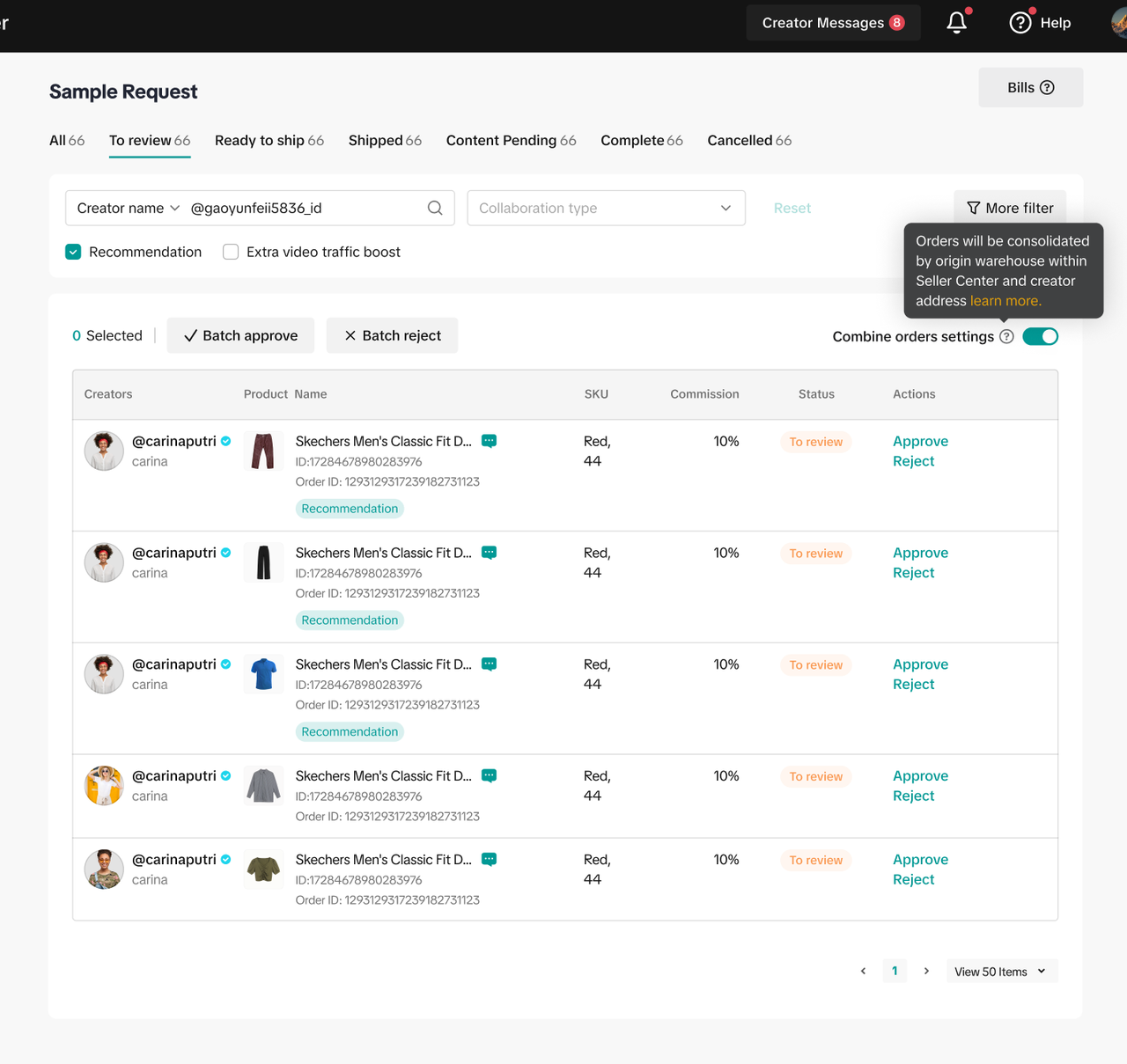Screen dimensions: 1127x1064
Task: Switch to the Content Pending tab
Action: tap(511, 141)
